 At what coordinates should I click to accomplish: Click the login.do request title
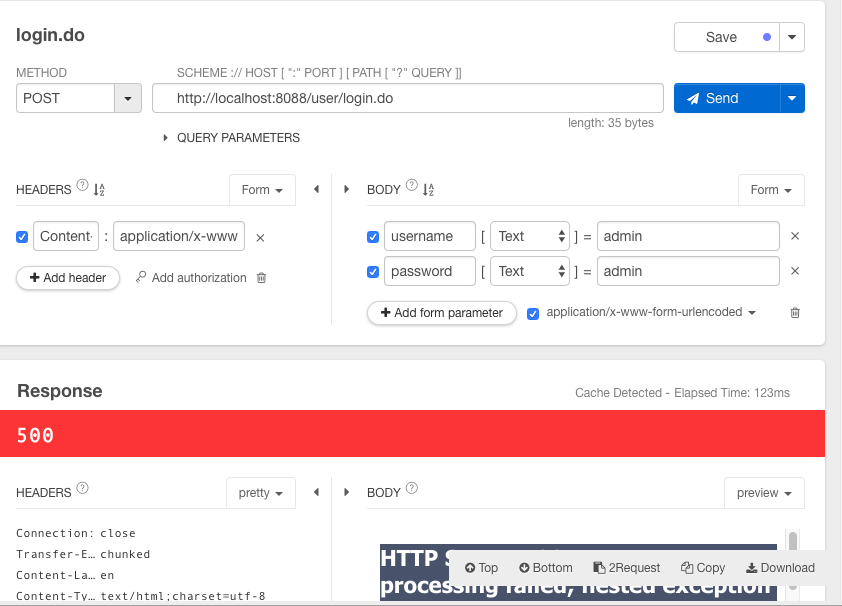pyautogui.click(x=50, y=35)
